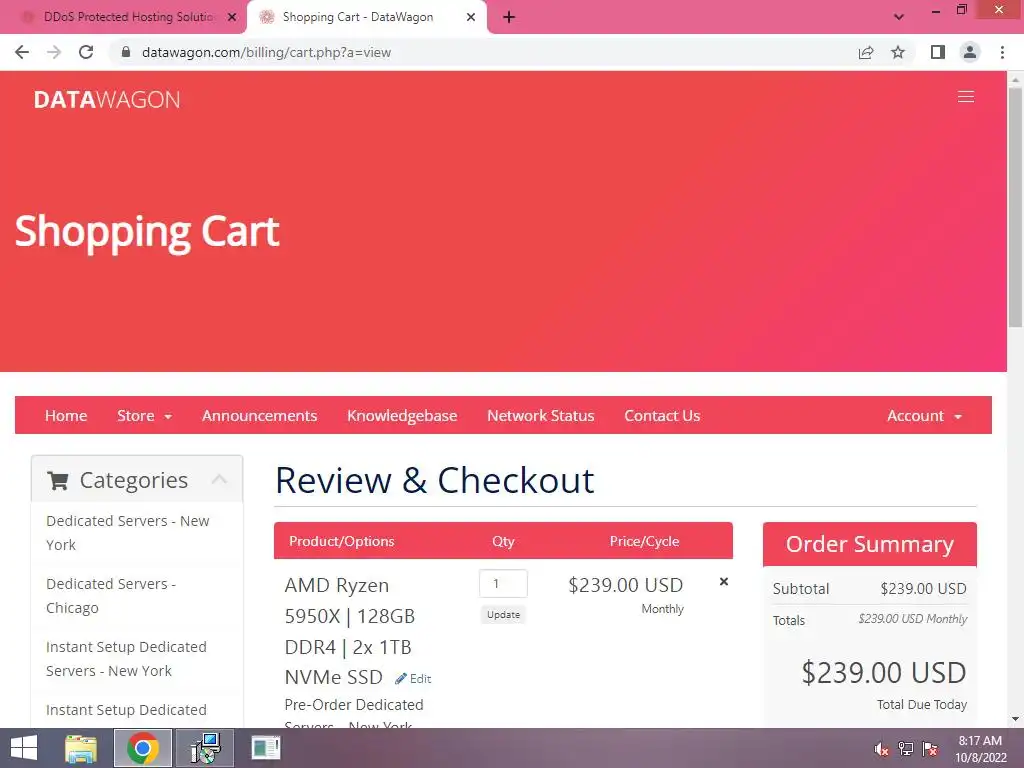
Task: Click the Monthly billing cycle text
Action: [662, 609]
